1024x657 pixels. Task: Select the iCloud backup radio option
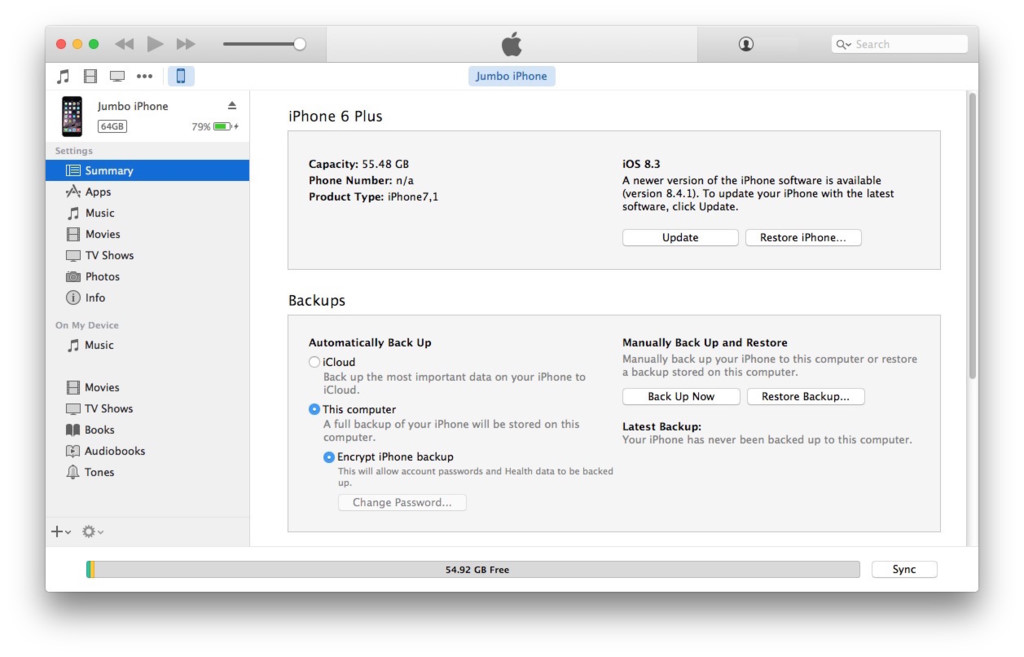pos(315,362)
